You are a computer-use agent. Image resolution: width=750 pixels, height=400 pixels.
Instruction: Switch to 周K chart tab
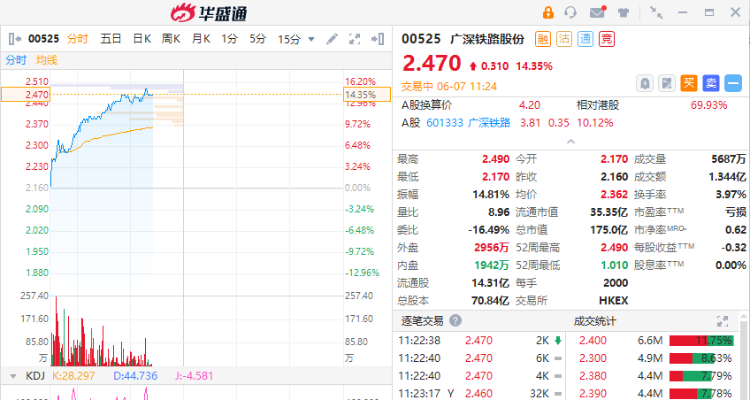[171, 39]
